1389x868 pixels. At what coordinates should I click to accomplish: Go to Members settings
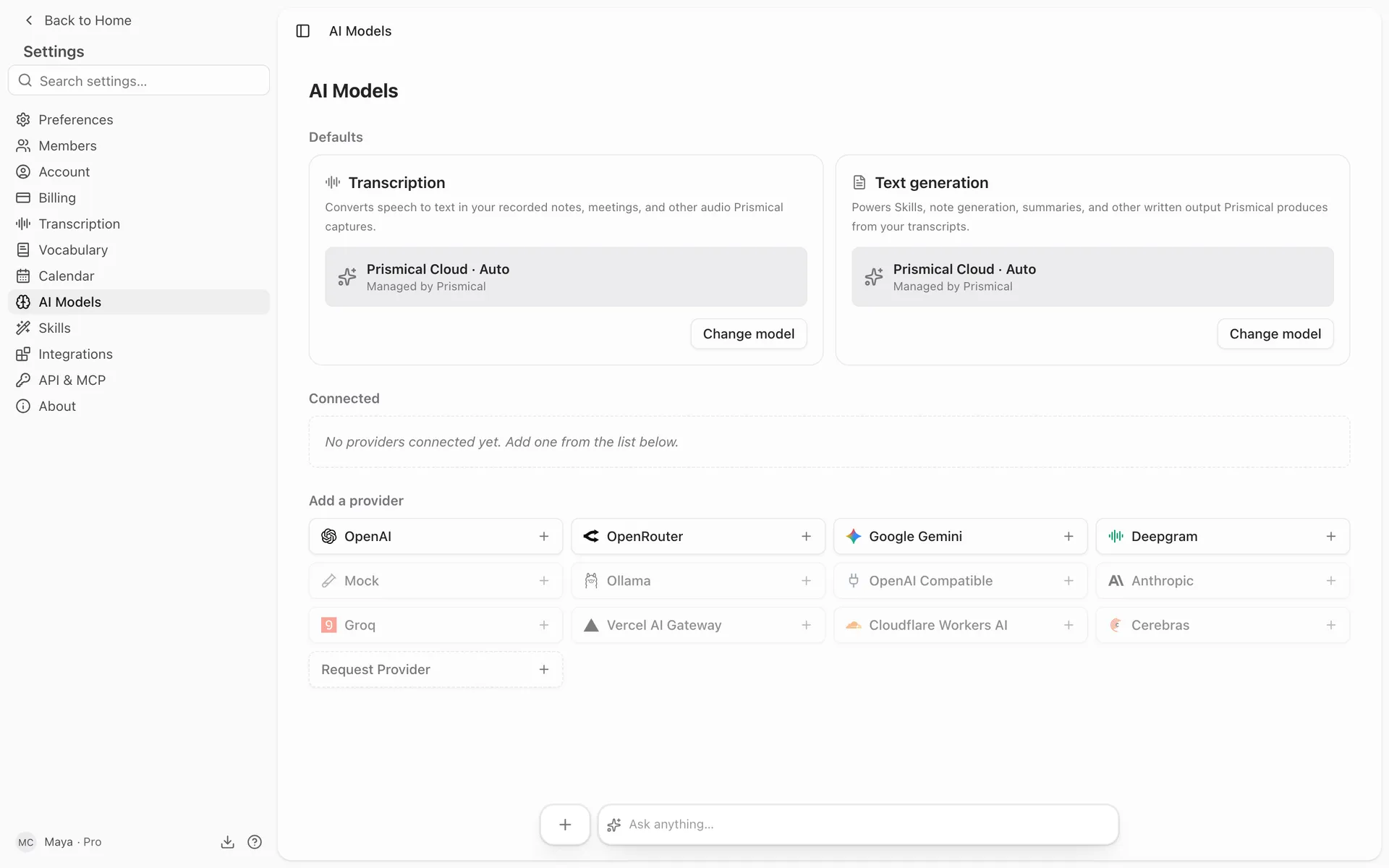(139, 145)
